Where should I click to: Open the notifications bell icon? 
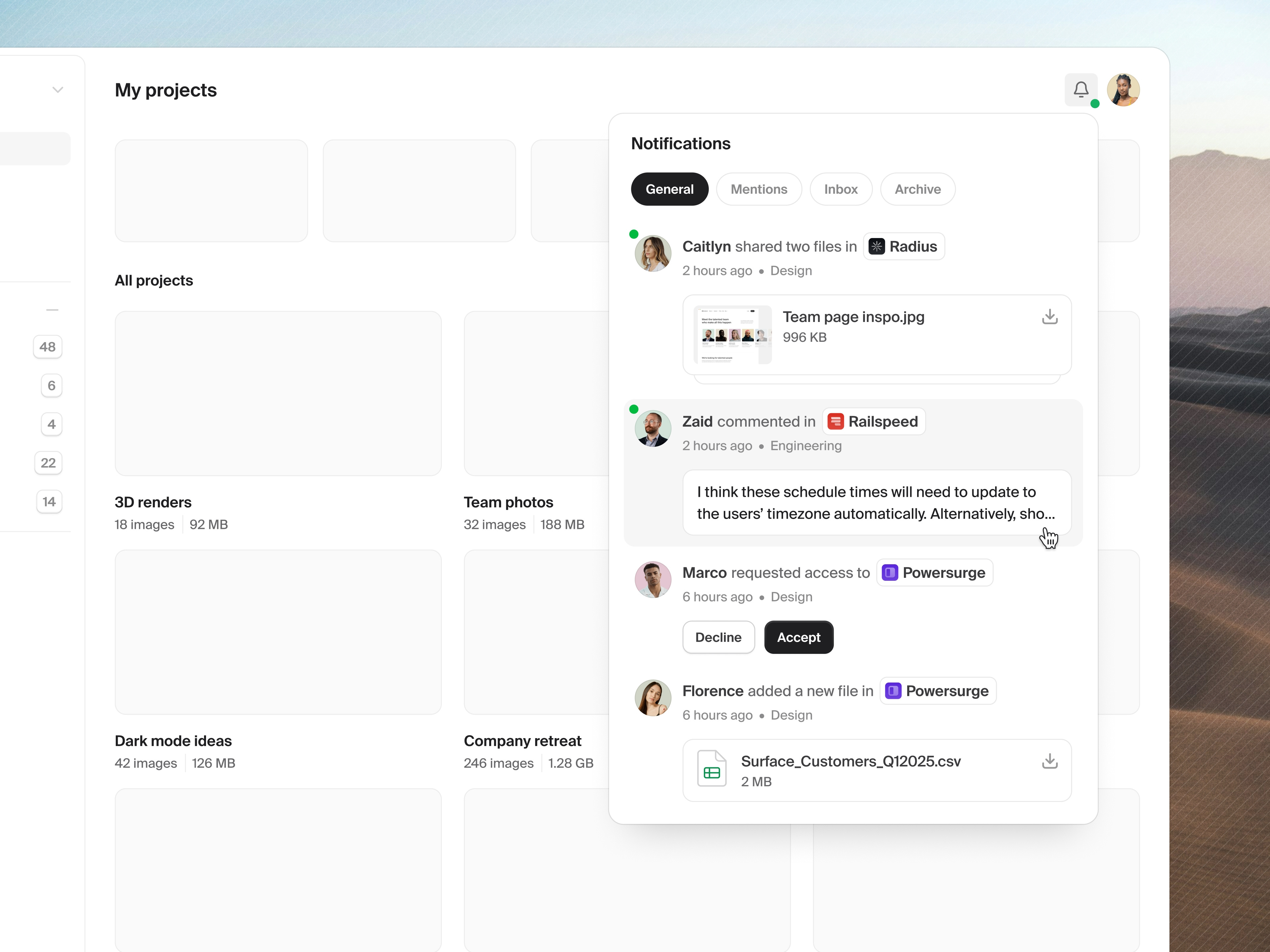1082,90
